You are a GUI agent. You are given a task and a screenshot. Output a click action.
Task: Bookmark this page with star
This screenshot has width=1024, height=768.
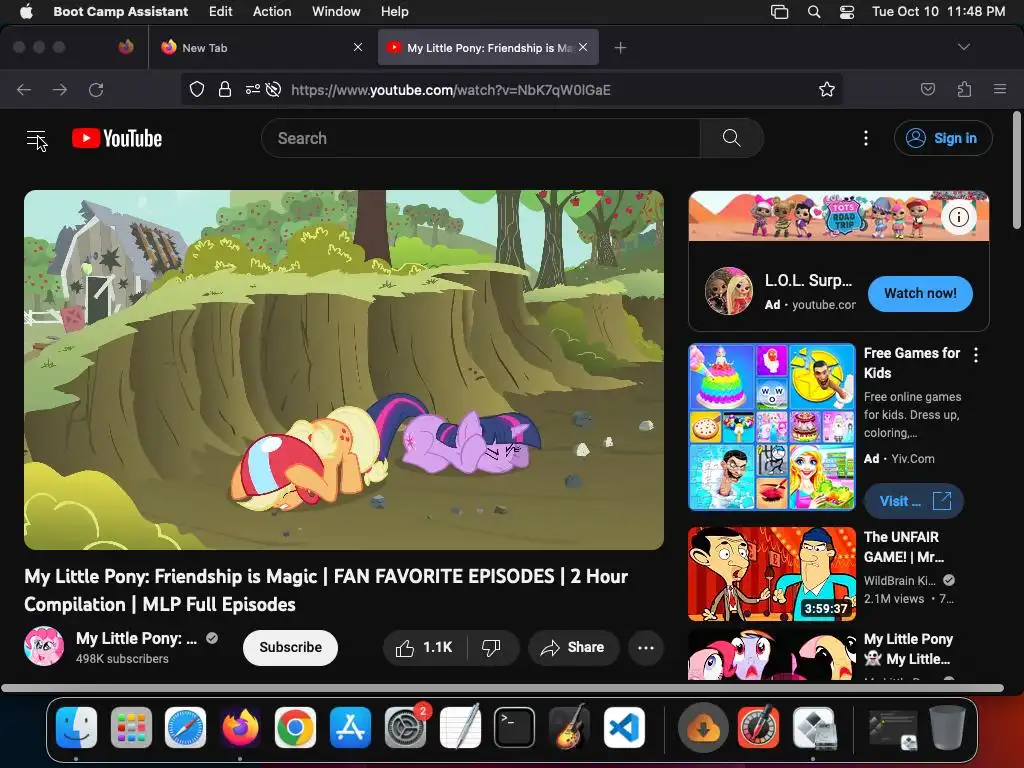827,89
